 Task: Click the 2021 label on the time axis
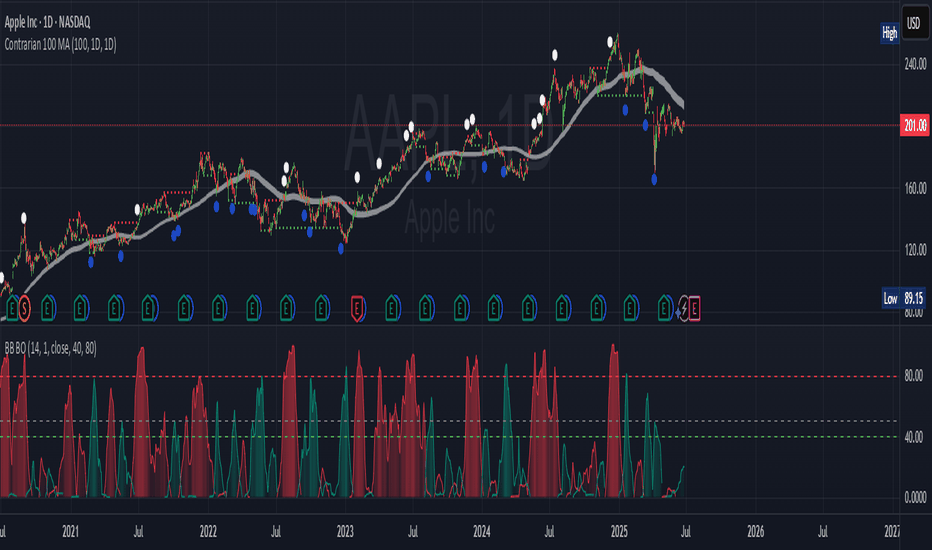71,532
